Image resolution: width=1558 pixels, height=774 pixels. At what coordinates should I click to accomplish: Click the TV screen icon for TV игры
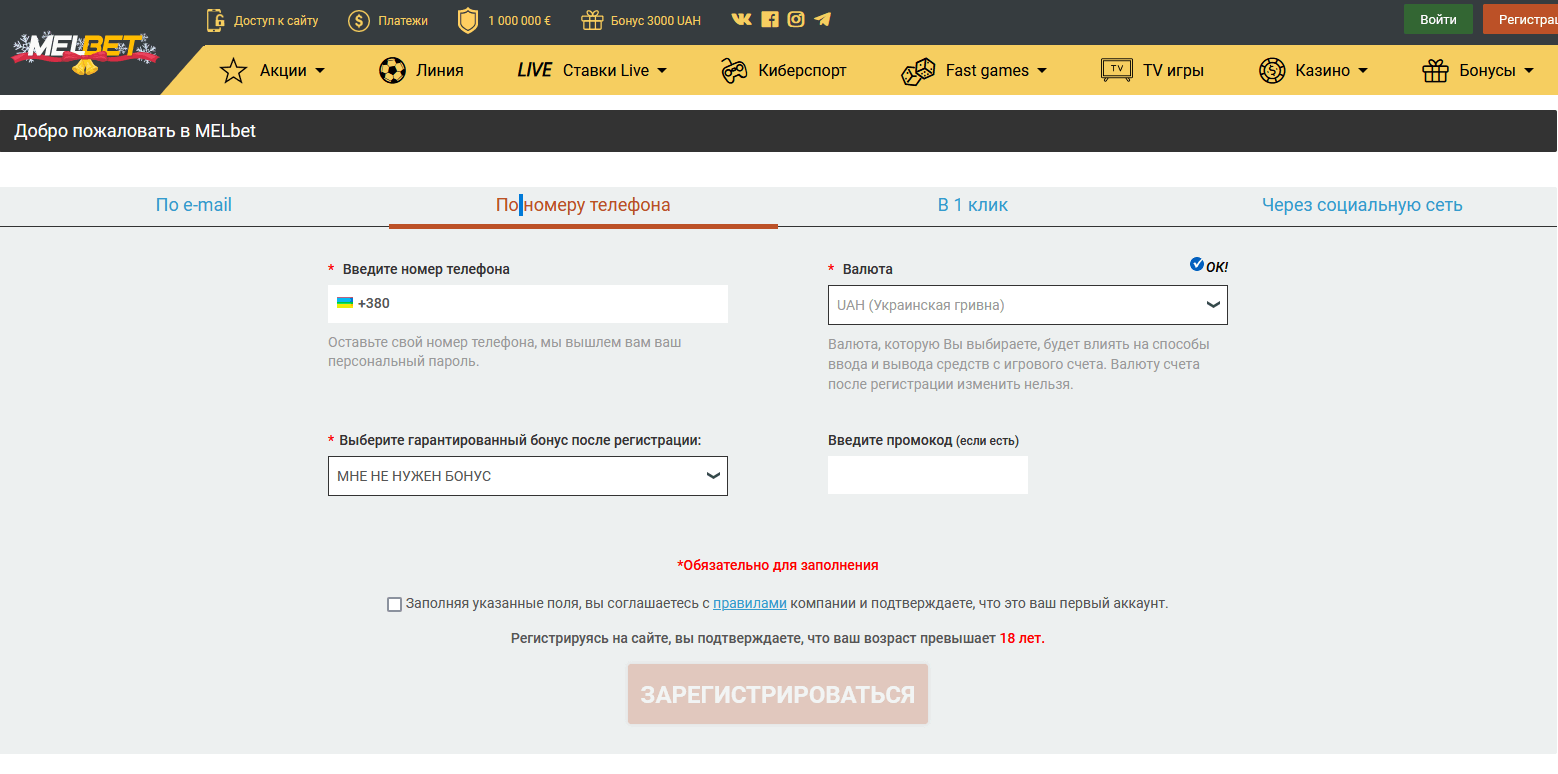tap(1117, 70)
